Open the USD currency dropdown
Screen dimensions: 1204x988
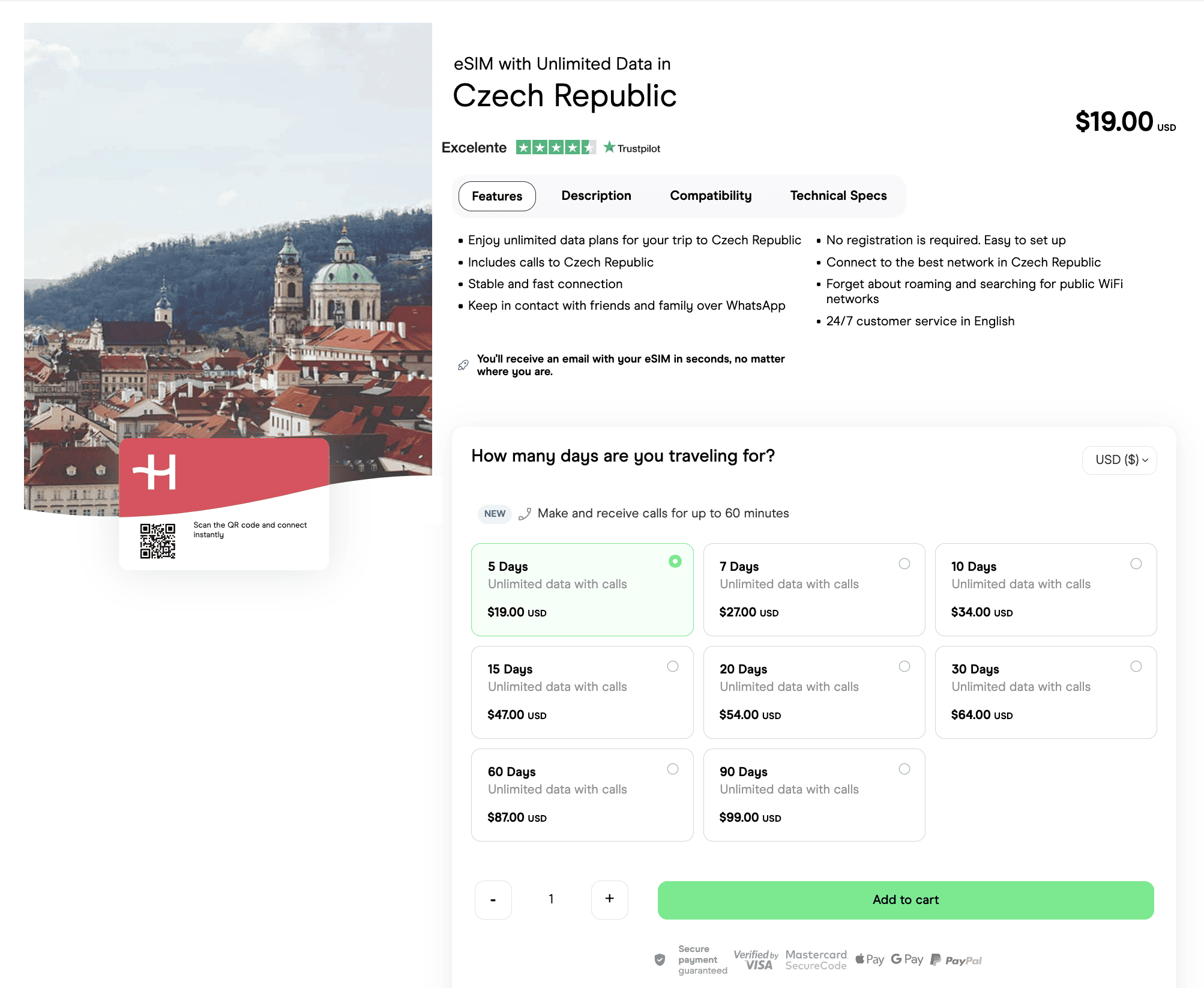pyautogui.click(x=1119, y=460)
